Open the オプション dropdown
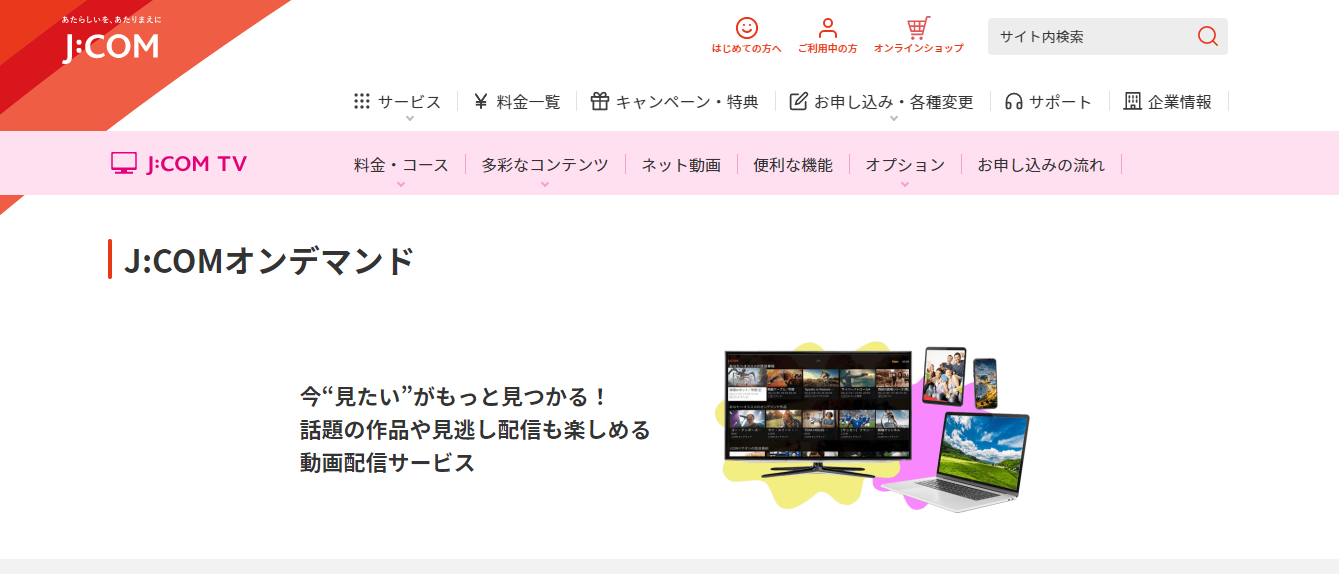The image size is (1339, 574). [x=905, y=184]
